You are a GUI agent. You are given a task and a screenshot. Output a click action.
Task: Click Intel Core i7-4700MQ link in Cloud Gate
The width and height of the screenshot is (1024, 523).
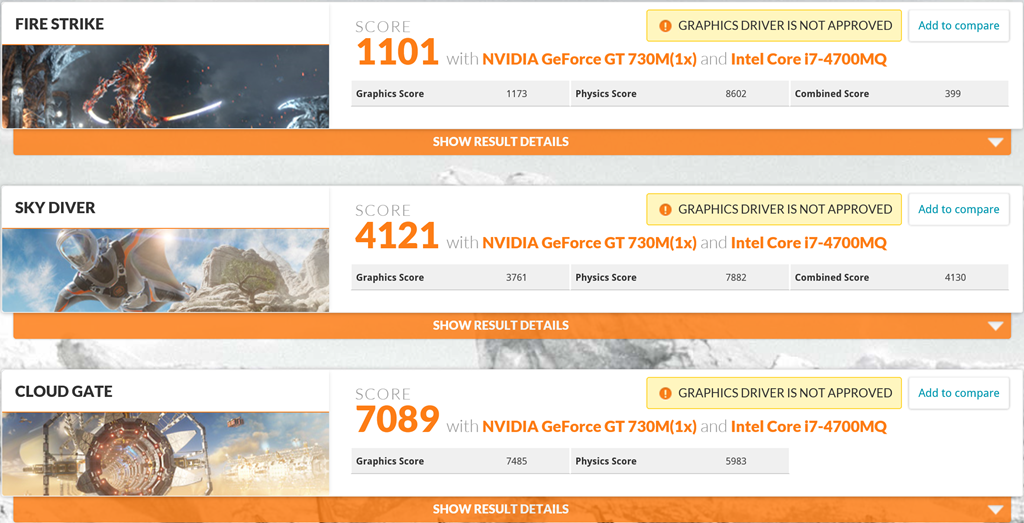(808, 427)
